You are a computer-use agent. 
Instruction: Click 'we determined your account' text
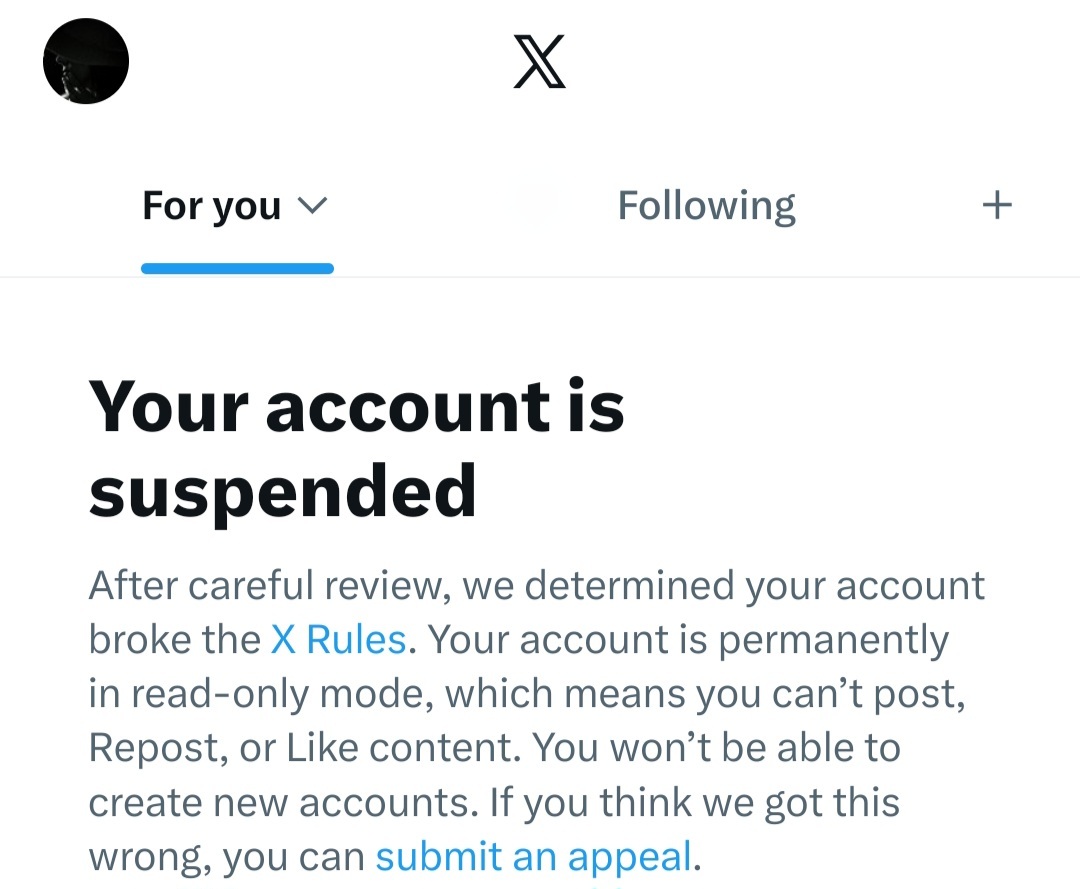pos(723,586)
